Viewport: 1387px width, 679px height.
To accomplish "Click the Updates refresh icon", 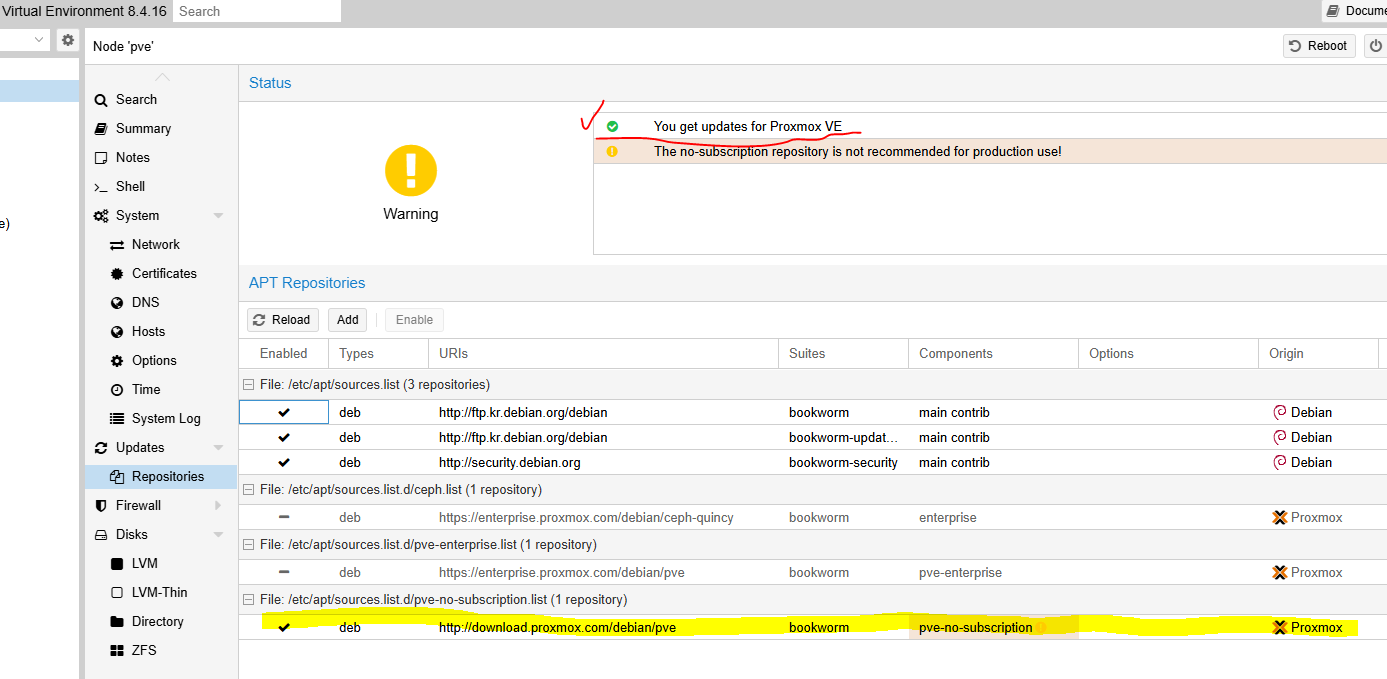I will pyautogui.click(x=100, y=447).
